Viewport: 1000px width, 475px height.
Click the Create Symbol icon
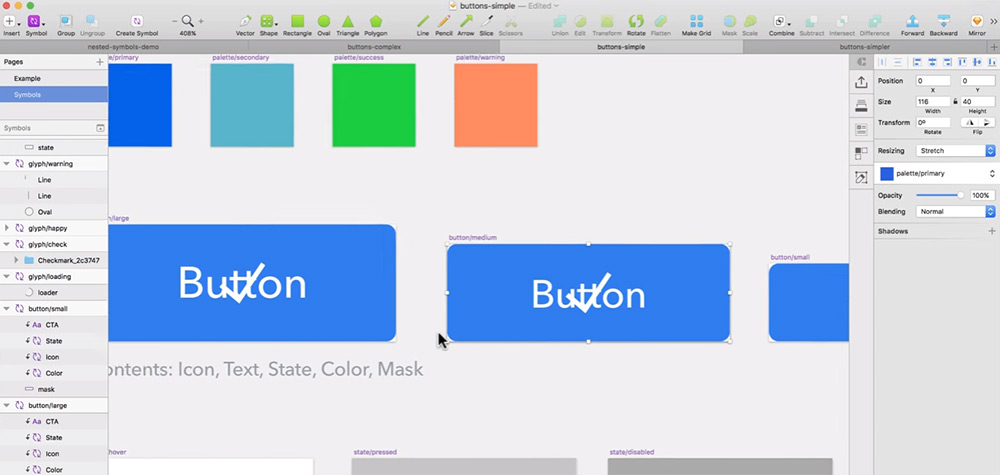pyautogui.click(x=136, y=22)
